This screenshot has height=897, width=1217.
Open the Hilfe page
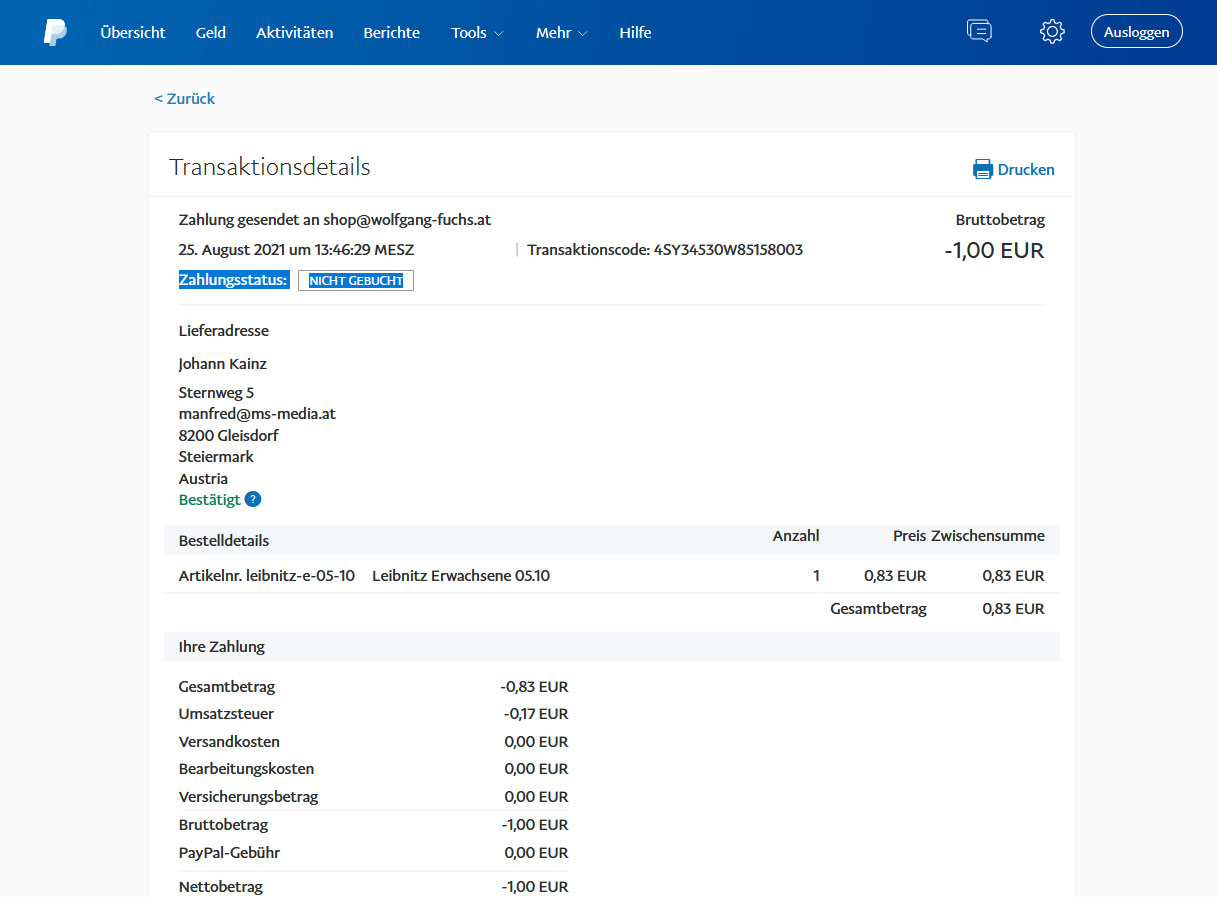pyautogui.click(x=635, y=33)
